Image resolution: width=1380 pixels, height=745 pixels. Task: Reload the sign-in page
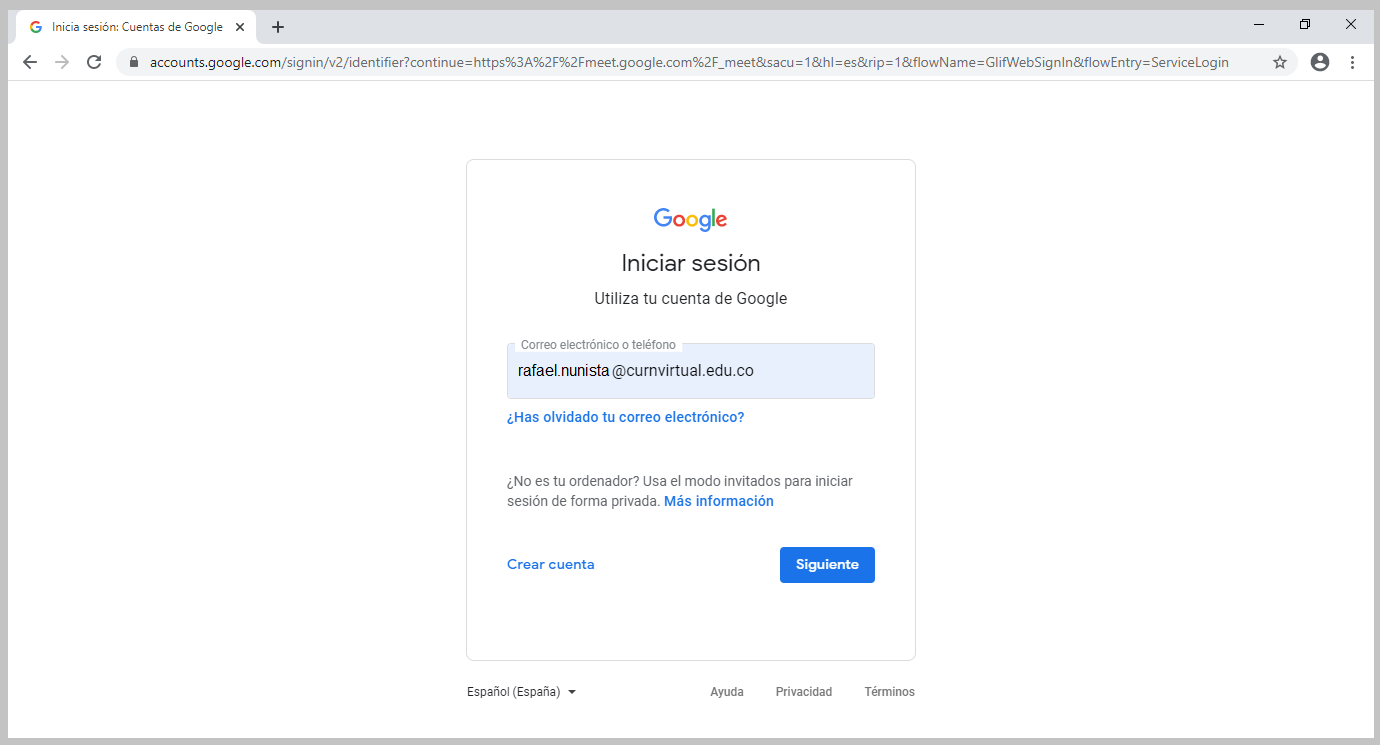93,62
